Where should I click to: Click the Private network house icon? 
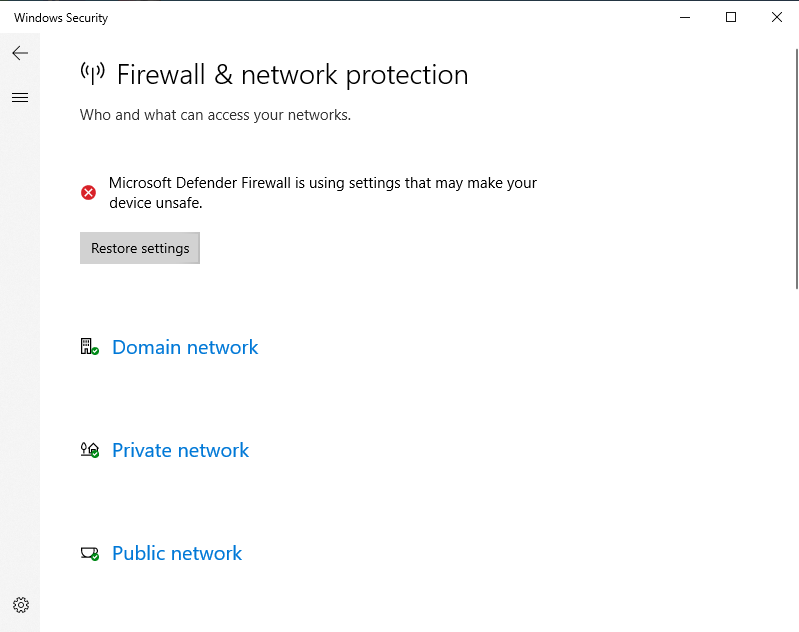pyautogui.click(x=89, y=450)
